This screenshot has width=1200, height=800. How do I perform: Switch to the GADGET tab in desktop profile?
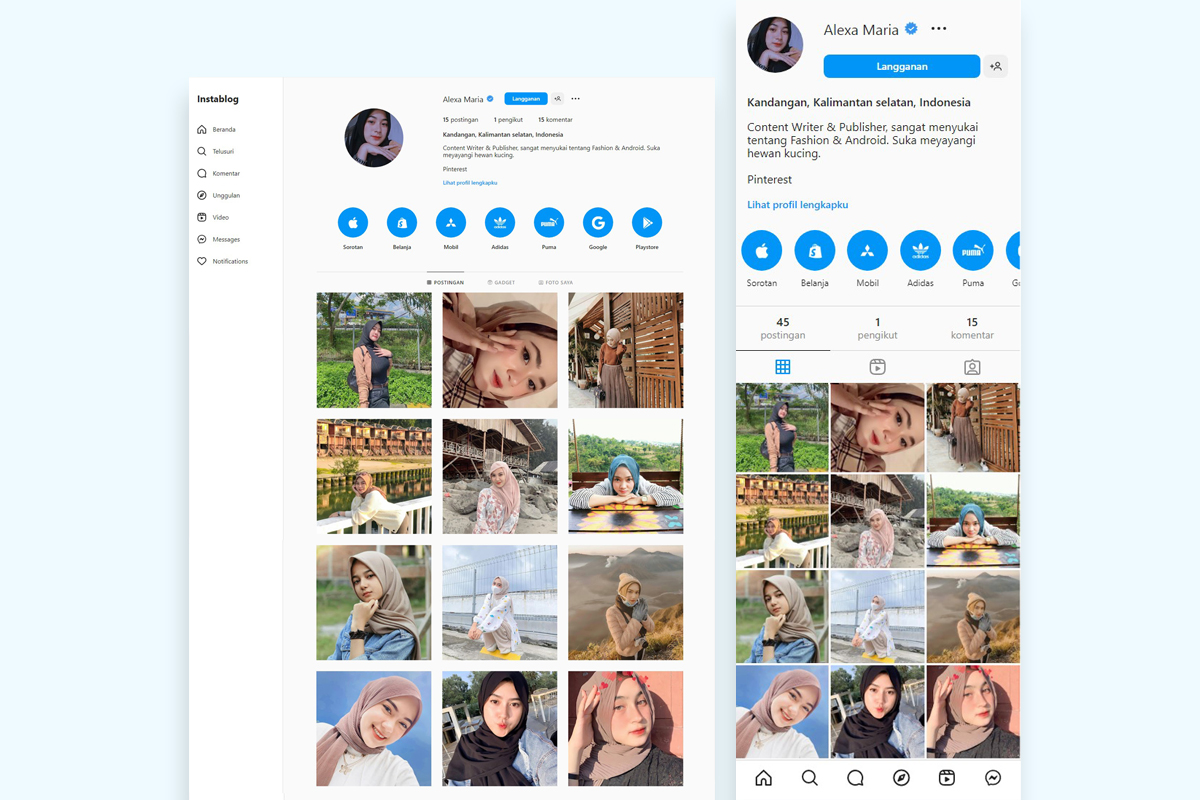(501, 283)
